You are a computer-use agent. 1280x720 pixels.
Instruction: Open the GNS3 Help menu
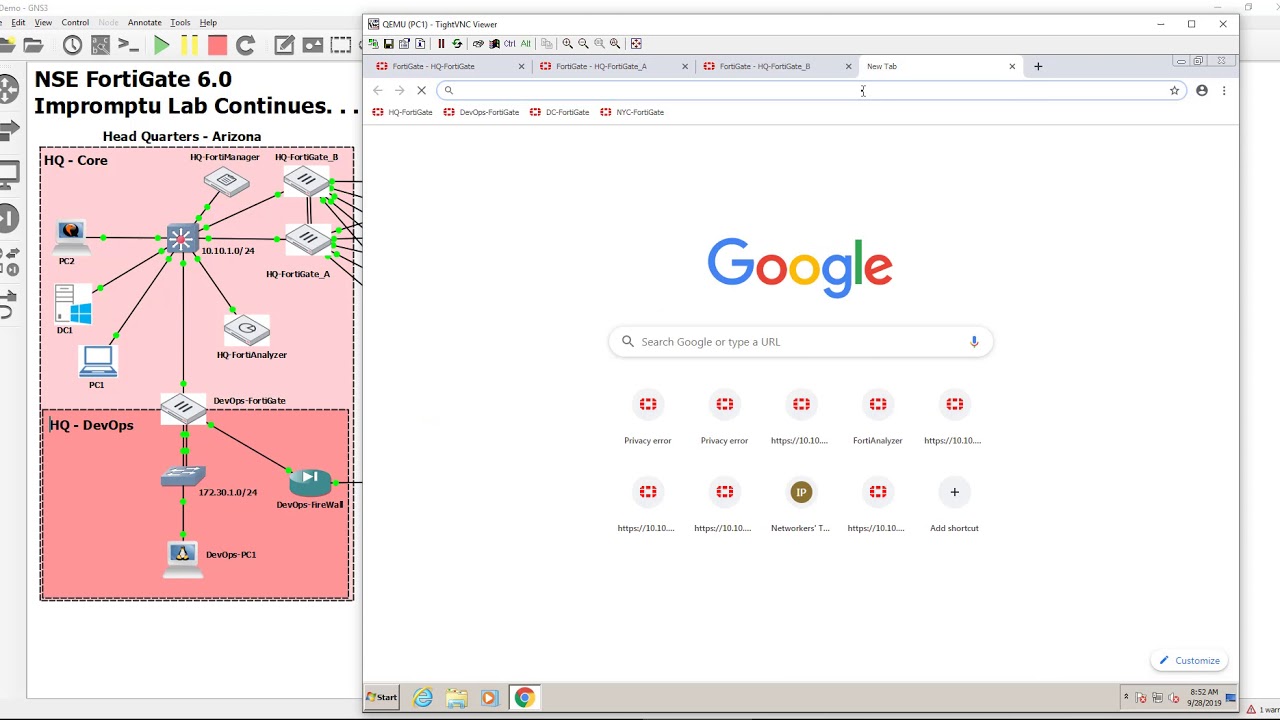click(x=208, y=22)
